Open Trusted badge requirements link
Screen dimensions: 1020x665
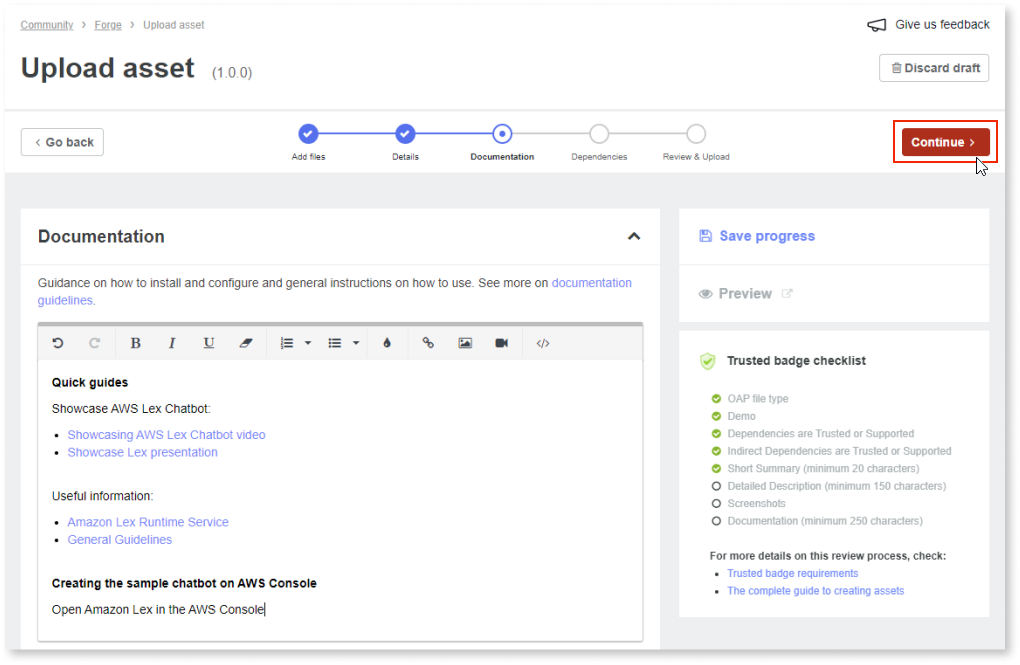792,573
